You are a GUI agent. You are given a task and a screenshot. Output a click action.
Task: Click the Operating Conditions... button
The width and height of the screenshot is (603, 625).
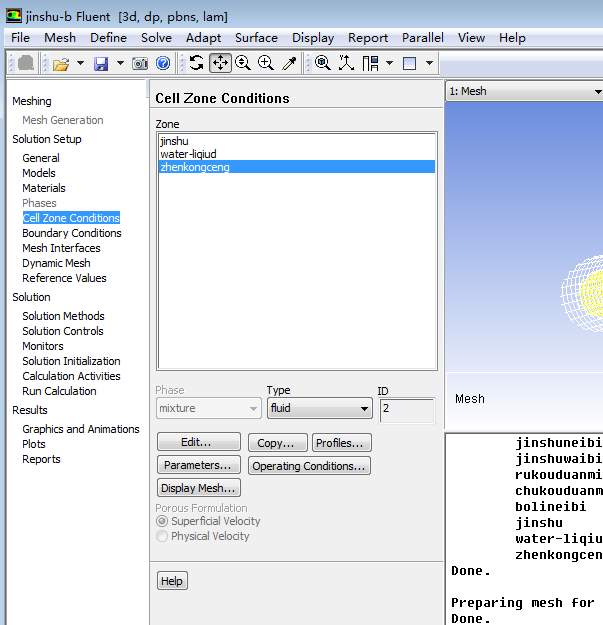pyautogui.click(x=309, y=466)
